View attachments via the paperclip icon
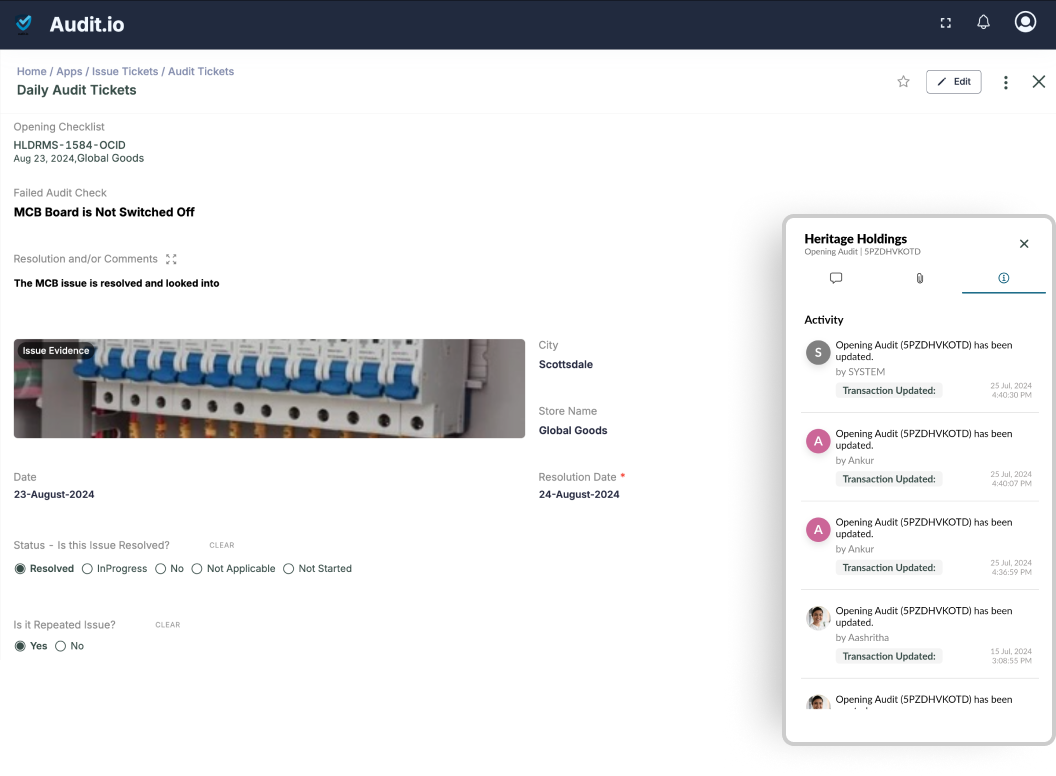Image resolution: width=1056 pixels, height=776 pixels. click(x=919, y=278)
